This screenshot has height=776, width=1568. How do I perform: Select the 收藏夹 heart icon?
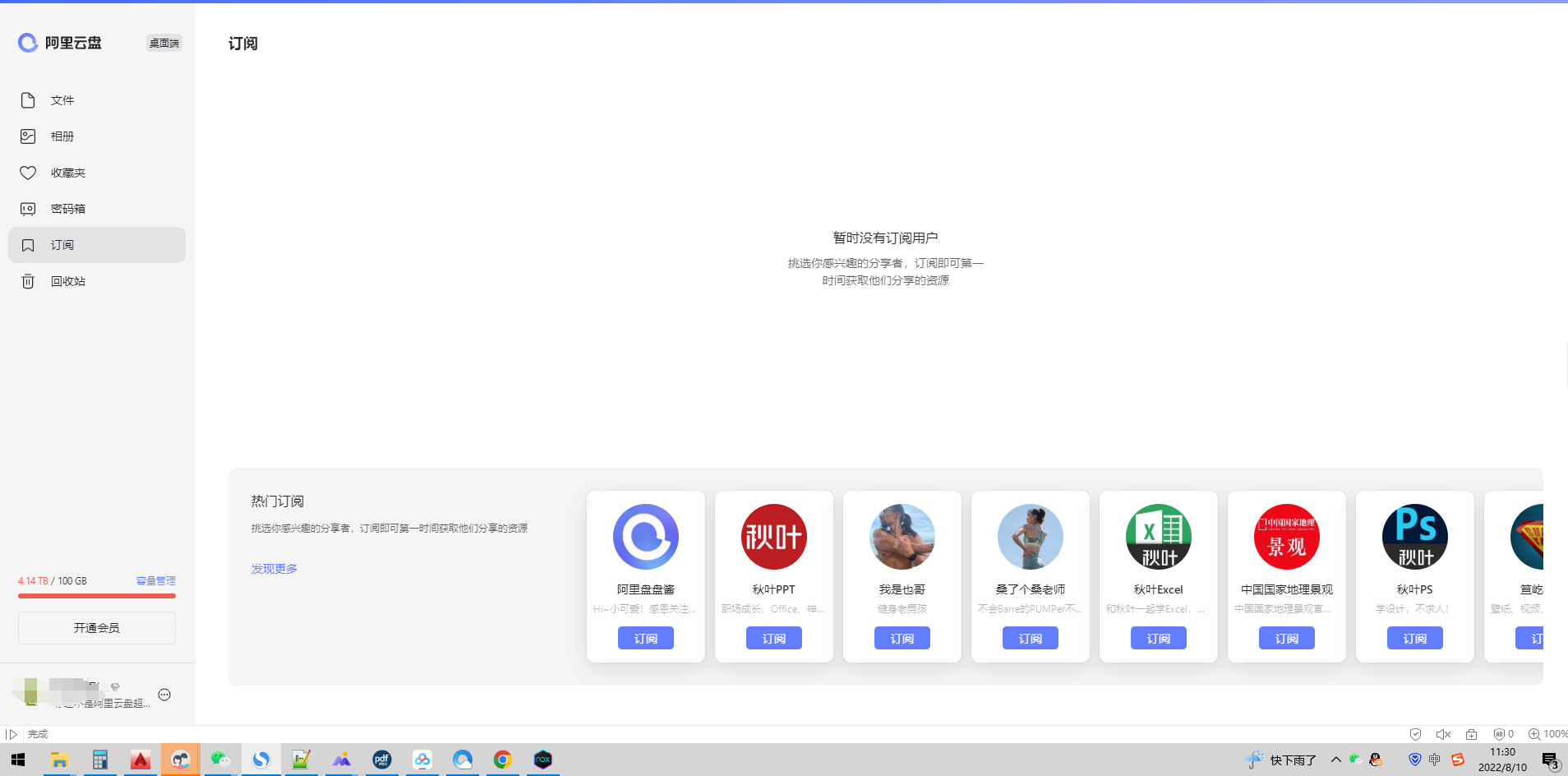[x=28, y=173]
